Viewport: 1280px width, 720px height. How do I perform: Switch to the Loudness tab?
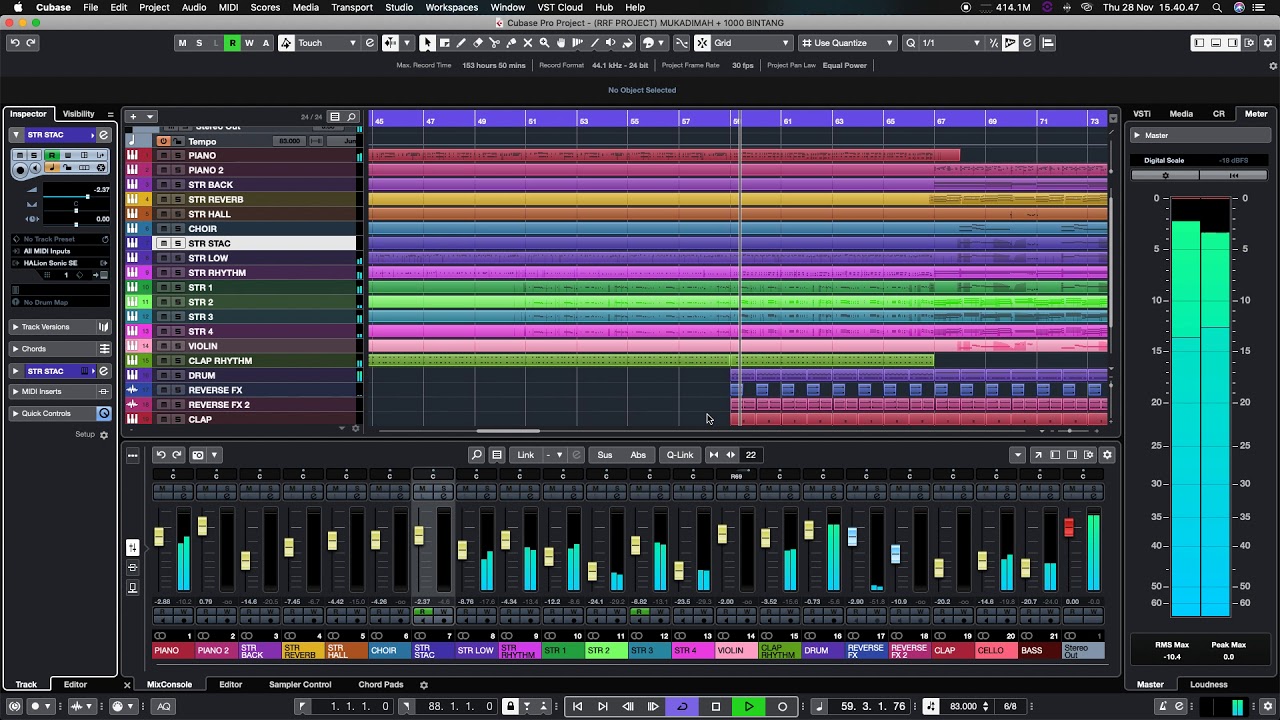coord(1208,685)
